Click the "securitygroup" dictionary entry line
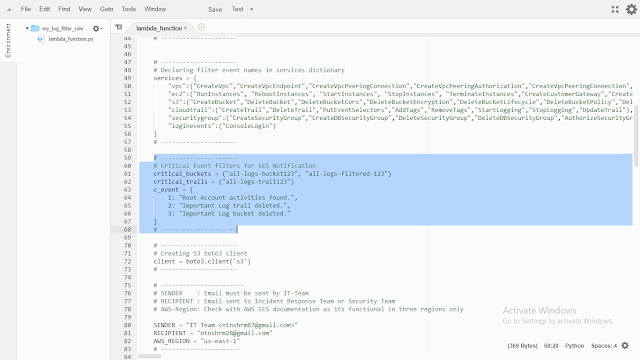 click(x=400, y=118)
